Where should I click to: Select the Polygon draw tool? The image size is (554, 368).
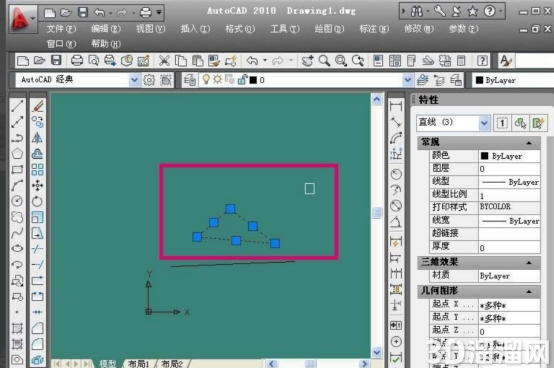coord(17,154)
